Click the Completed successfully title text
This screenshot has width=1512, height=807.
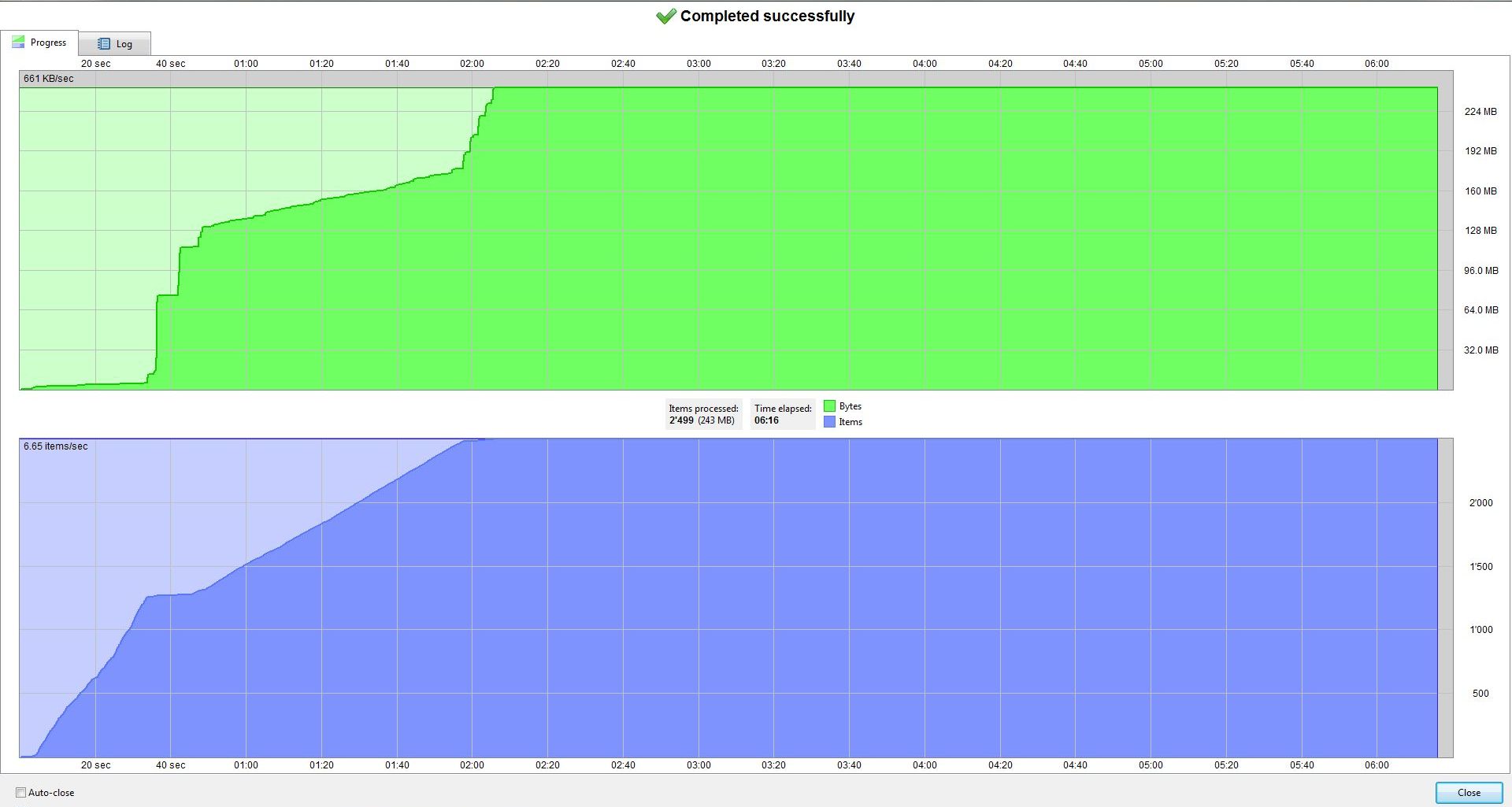(x=767, y=17)
